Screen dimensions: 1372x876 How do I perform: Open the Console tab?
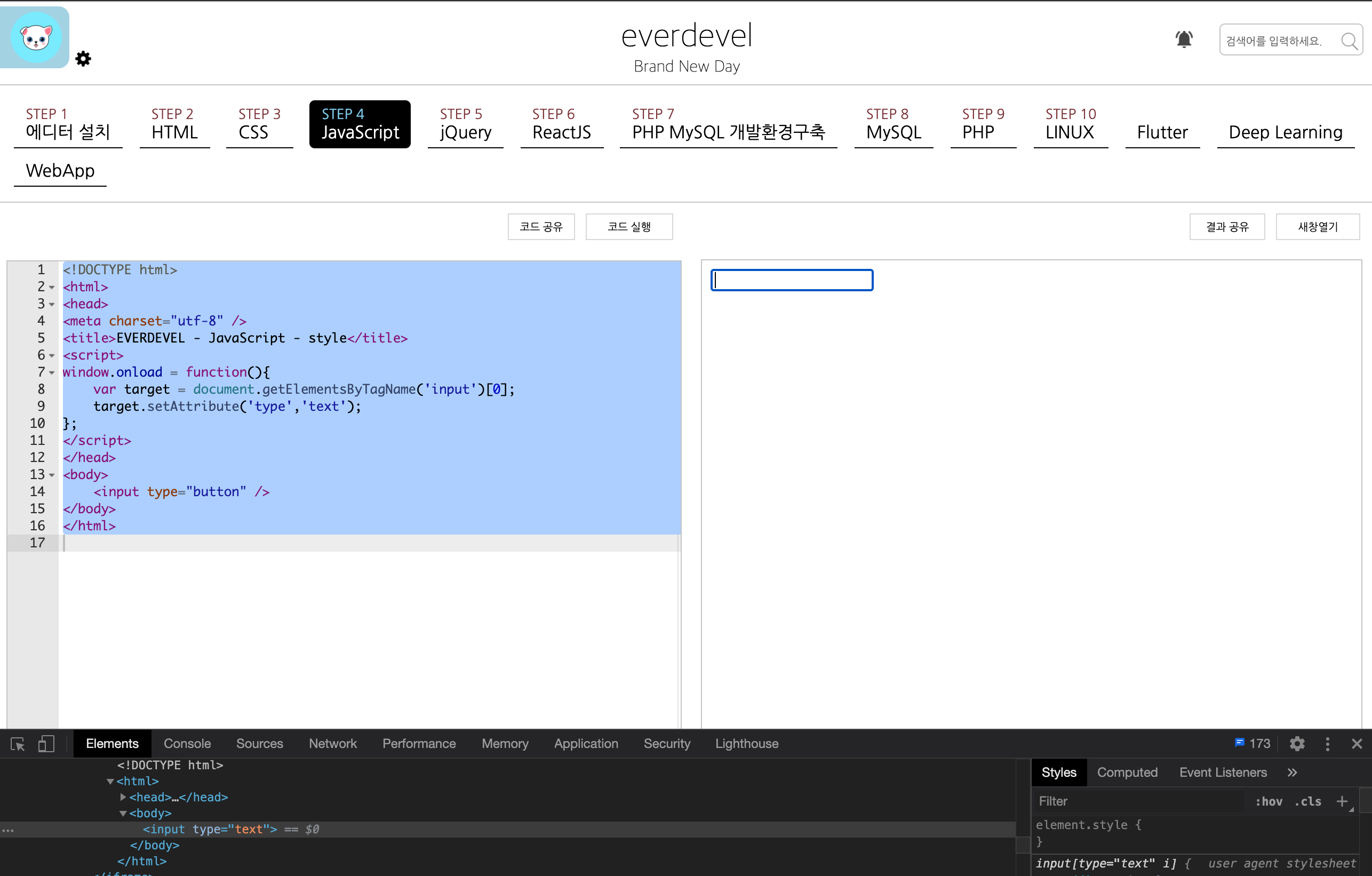pos(187,744)
